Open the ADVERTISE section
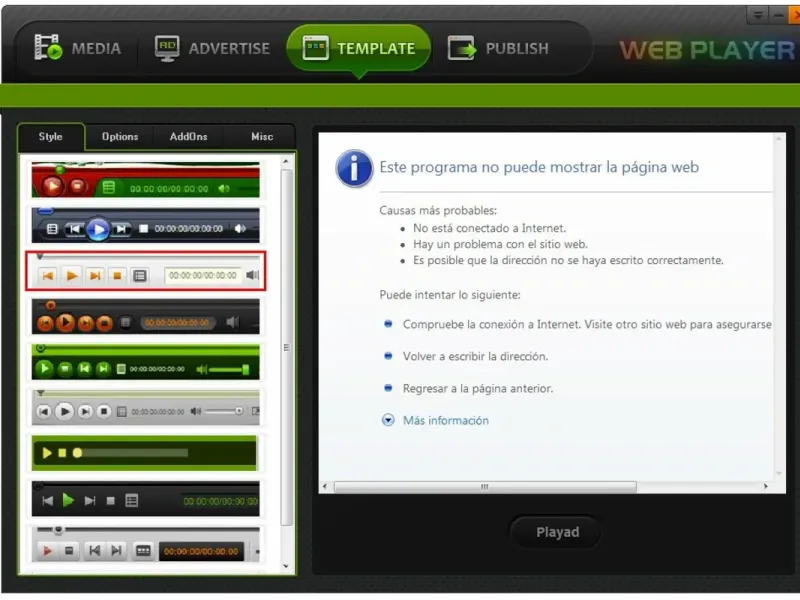 [212, 48]
